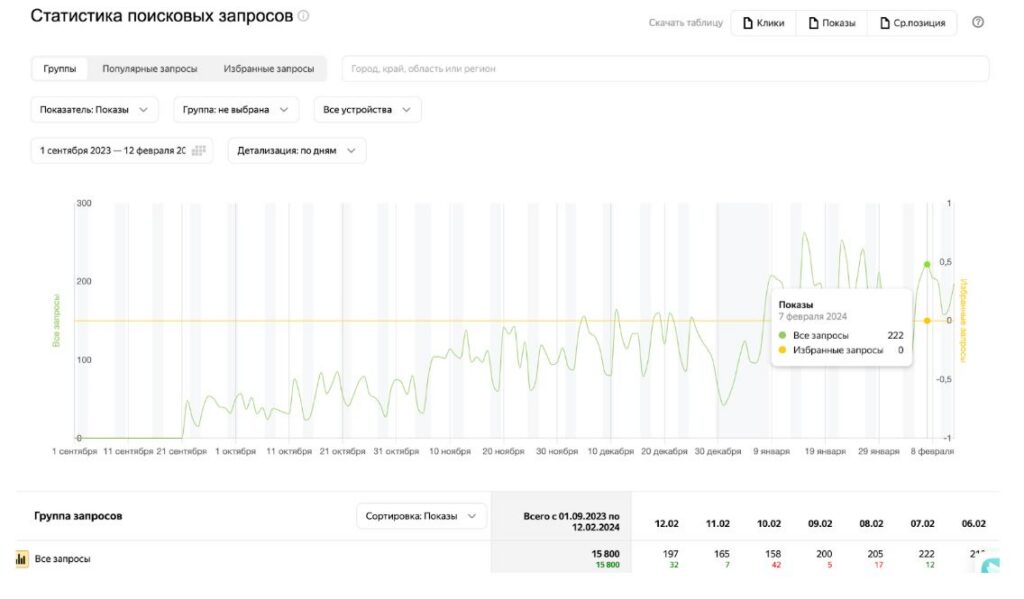
Task: Click the date range 1 сентября 2023 field
Action: pyautogui.click(x=112, y=150)
